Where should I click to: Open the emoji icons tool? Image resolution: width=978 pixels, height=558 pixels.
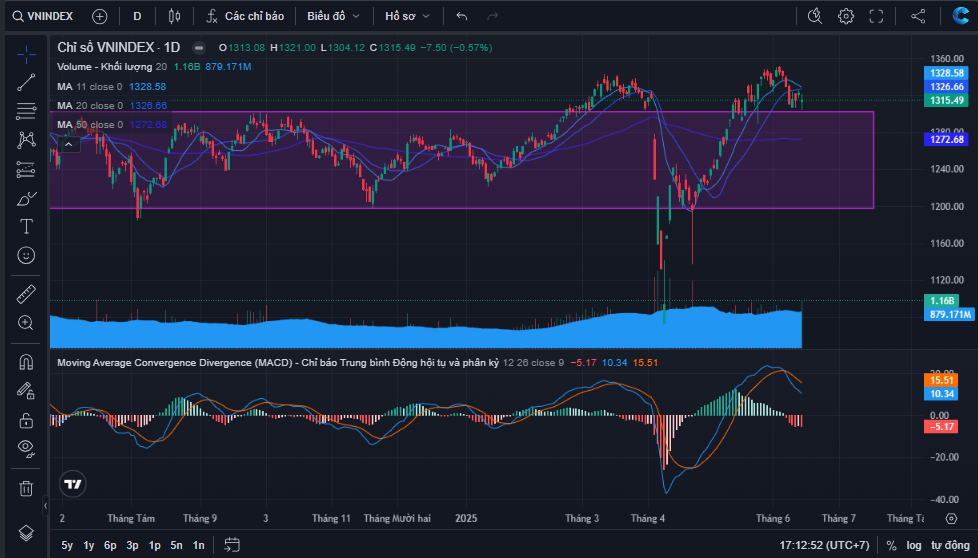click(26, 255)
